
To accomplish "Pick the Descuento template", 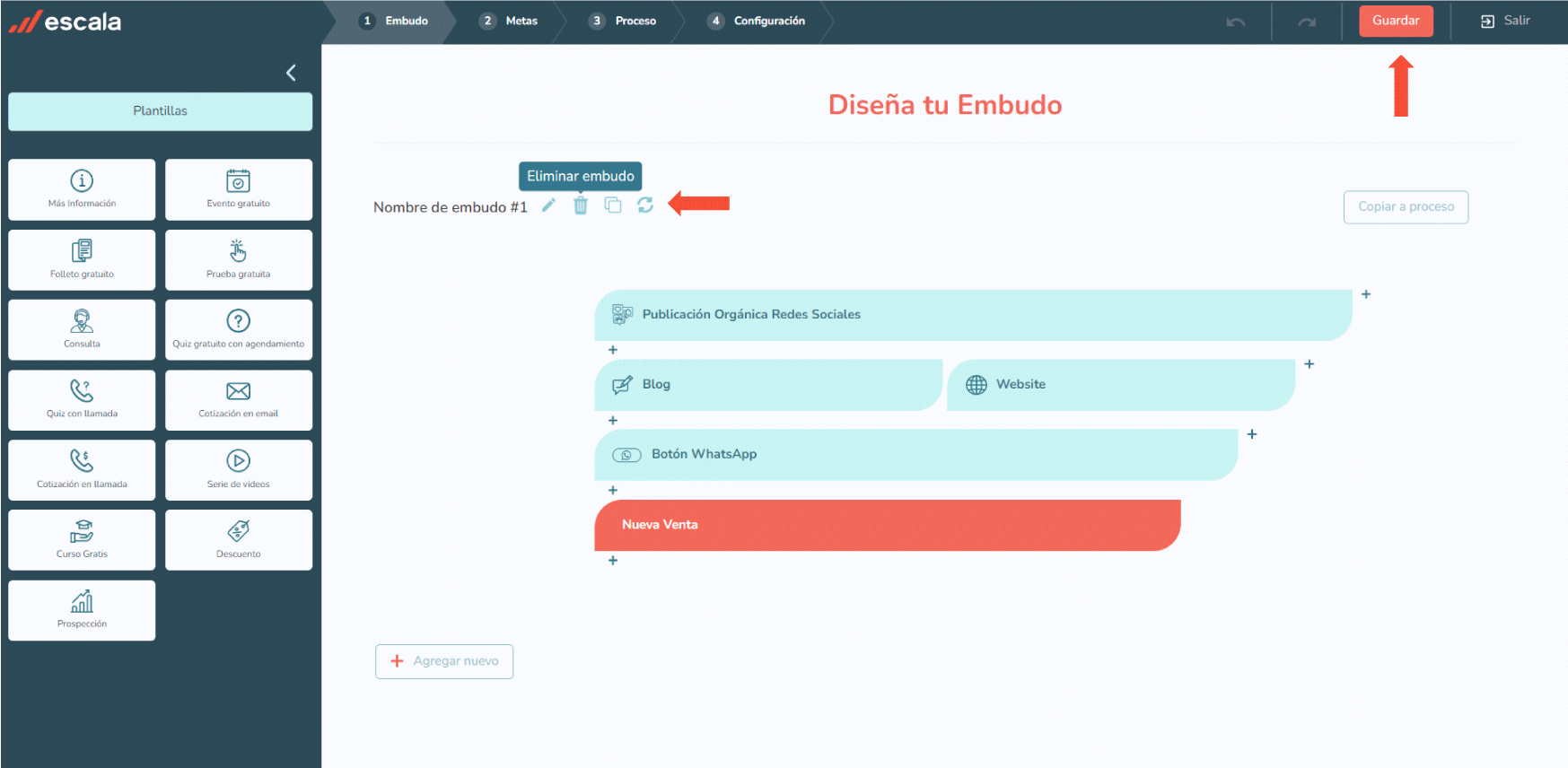I will (239, 540).
